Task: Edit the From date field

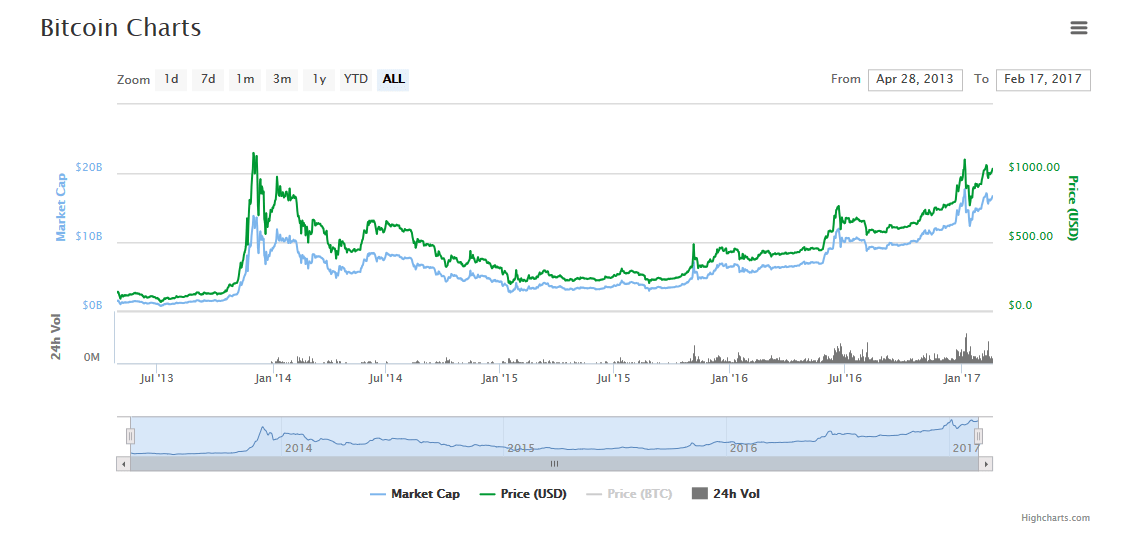Action: [915, 80]
